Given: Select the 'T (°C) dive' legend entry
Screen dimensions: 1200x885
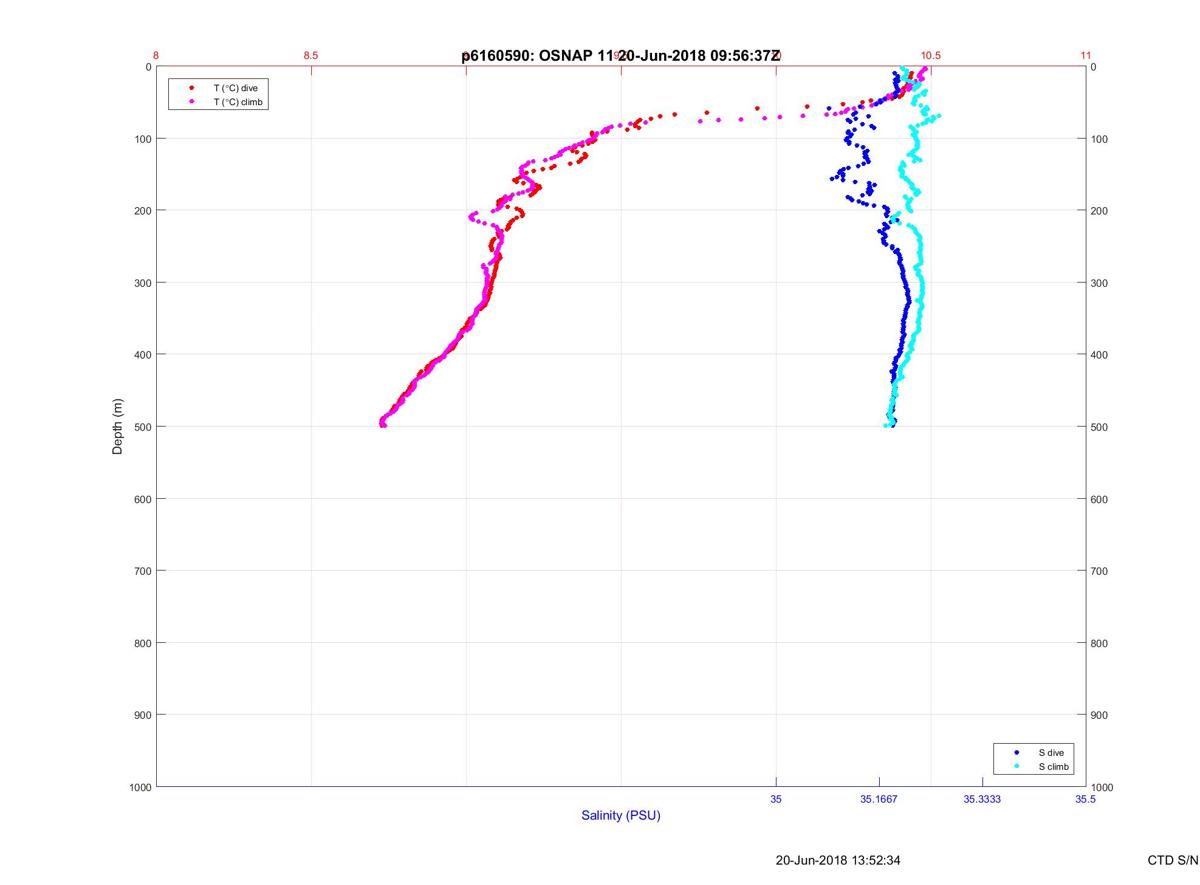Looking at the screenshot, I should tap(235, 88).
